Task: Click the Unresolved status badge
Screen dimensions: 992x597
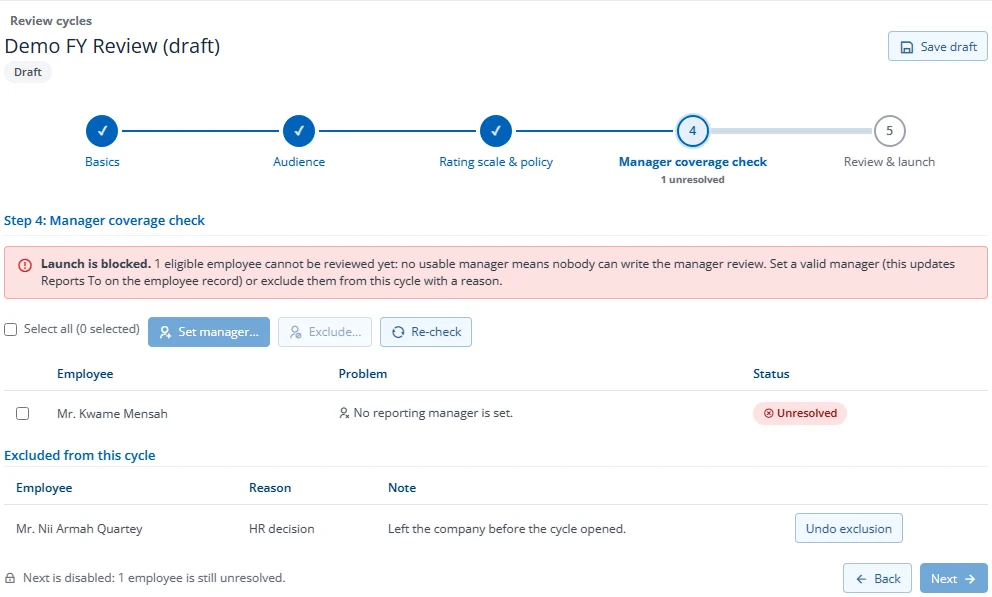Action: [x=800, y=414]
